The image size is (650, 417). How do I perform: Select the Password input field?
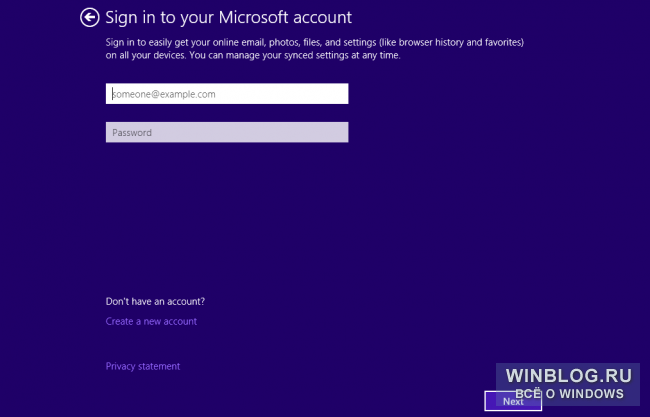[x=227, y=132]
